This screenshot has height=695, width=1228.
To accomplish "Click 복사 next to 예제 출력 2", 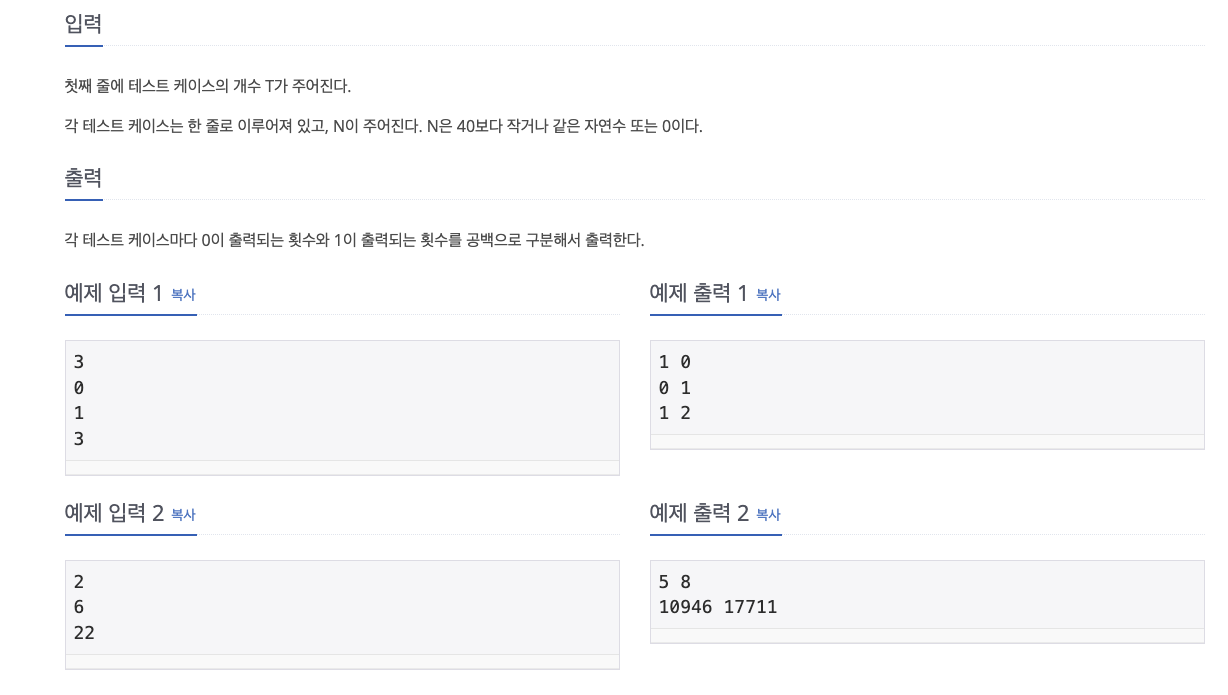I will (767, 515).
